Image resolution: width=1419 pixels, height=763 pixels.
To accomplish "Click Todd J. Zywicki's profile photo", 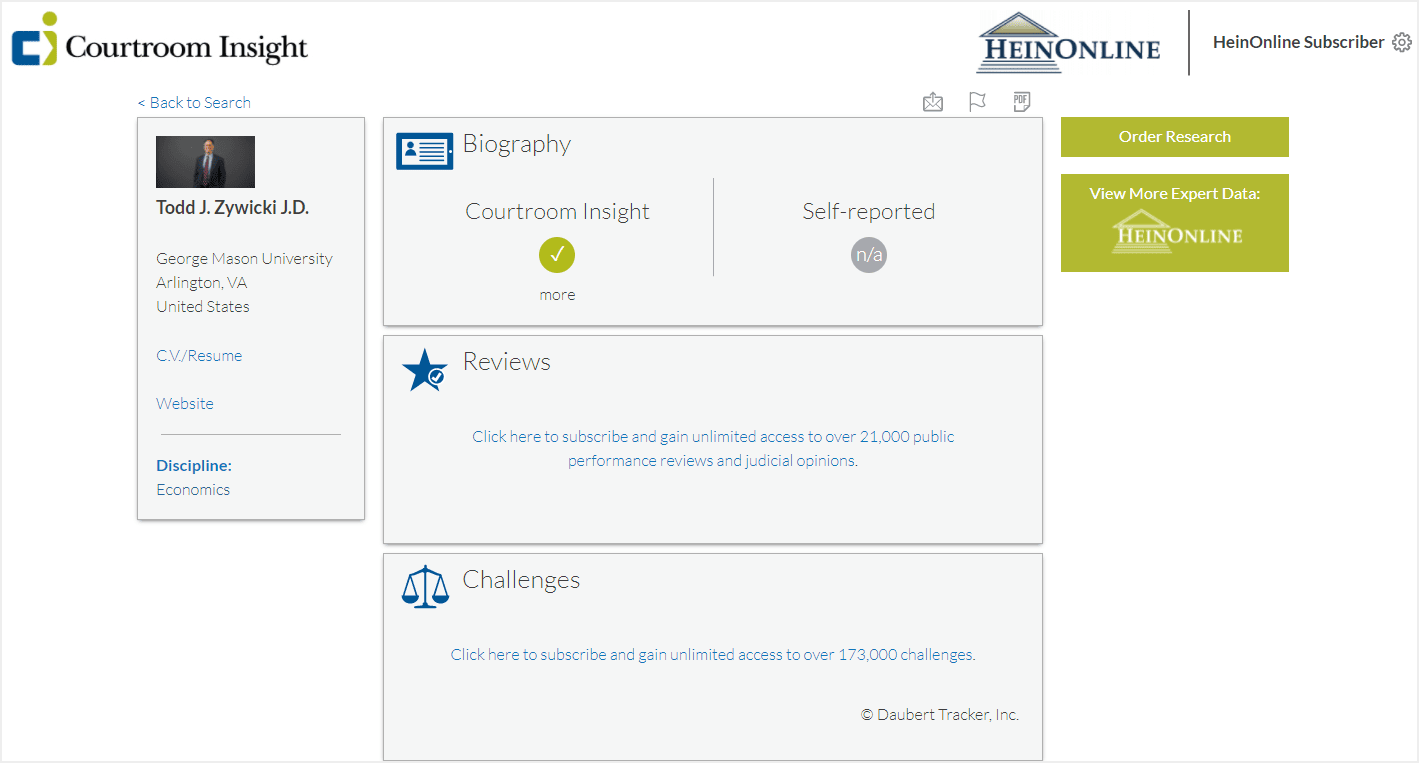I will (x=204, y=161).
